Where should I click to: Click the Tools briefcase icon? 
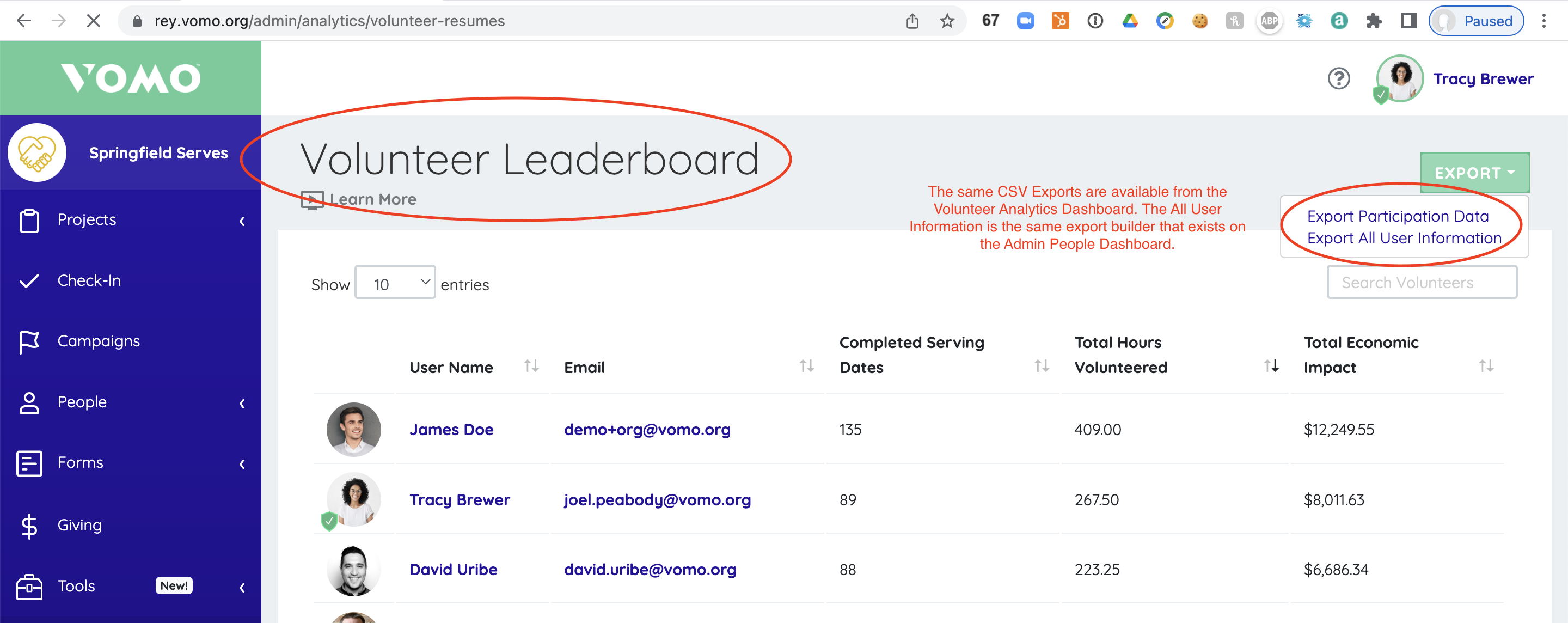point(29,587)
